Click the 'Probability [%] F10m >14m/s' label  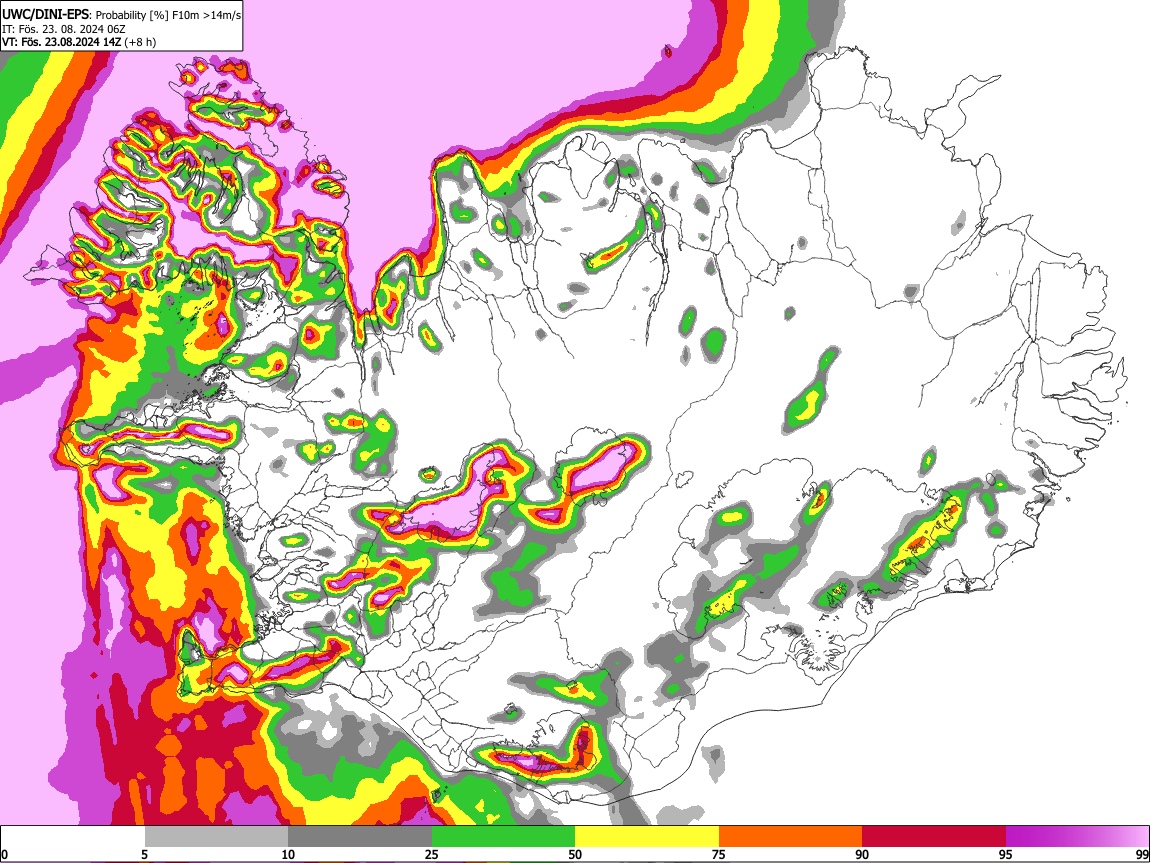[x=169, y=15]
